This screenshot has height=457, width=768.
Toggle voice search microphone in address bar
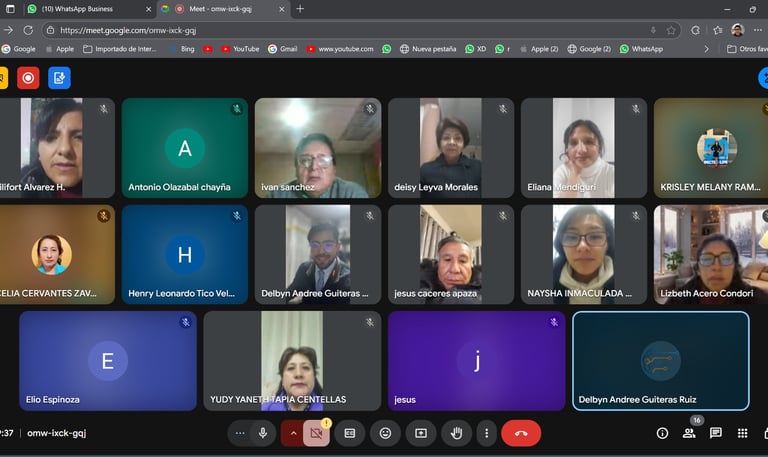coord(653,30)
